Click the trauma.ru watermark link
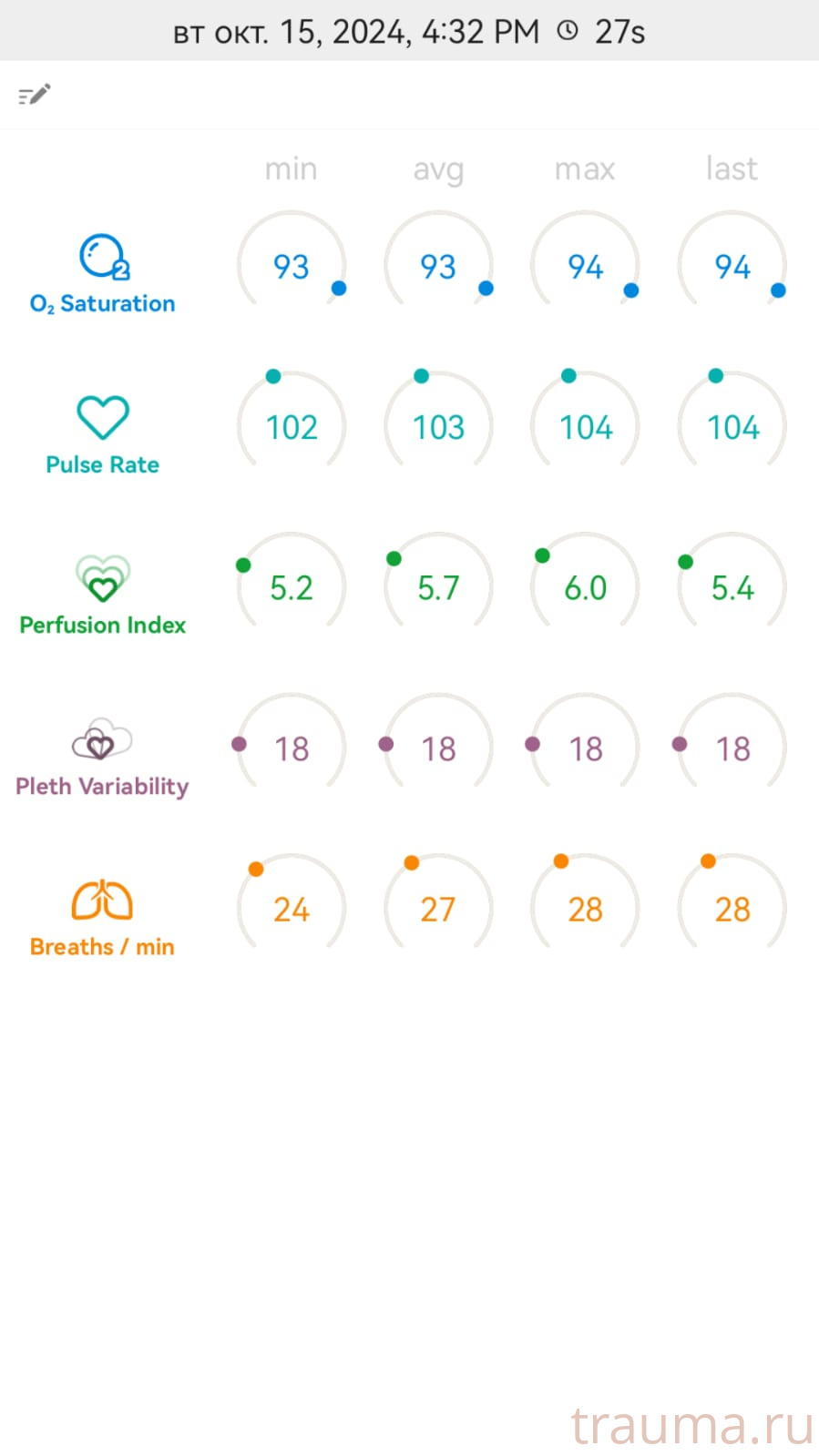Image resolution: width=819 pixels, height=1456 pixels. click(x=691, y=1424)
